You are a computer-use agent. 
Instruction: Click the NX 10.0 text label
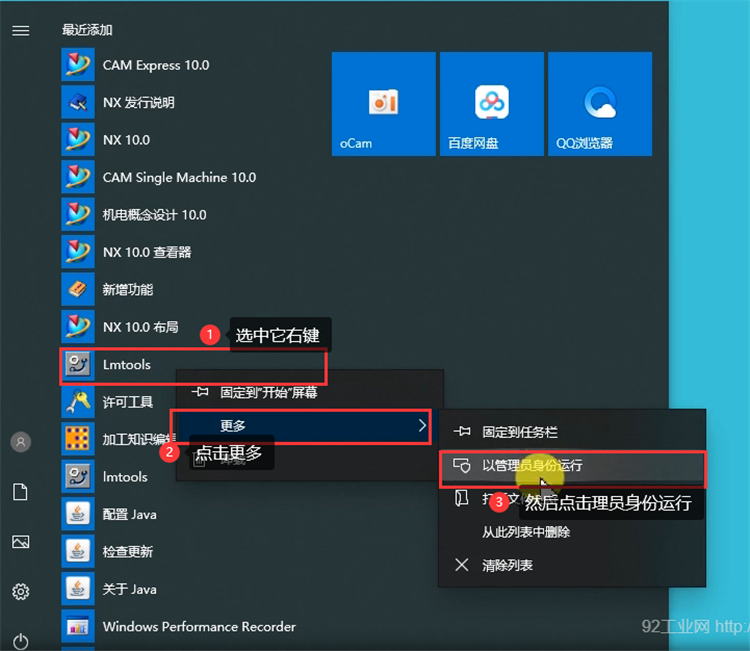[126, 140]
